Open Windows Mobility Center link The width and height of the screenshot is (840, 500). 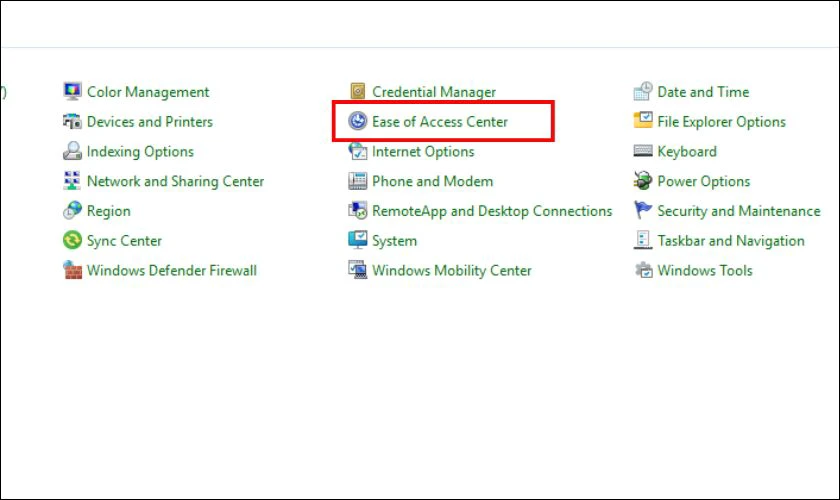tap(452, 271)
